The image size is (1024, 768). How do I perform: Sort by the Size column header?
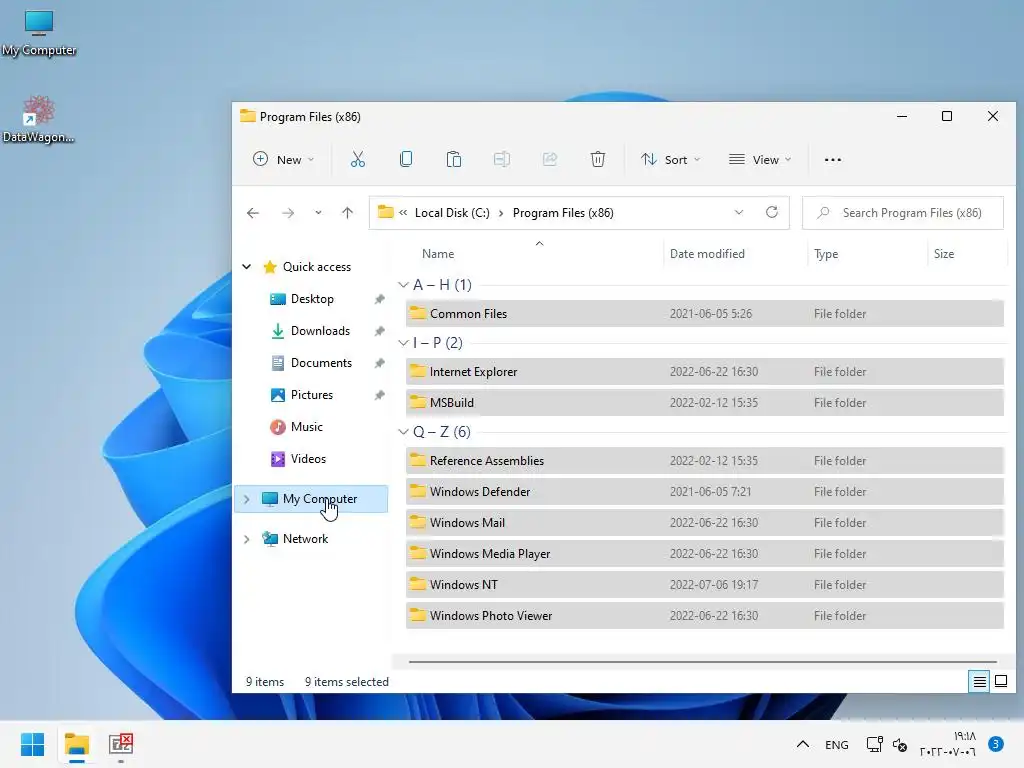944,254
